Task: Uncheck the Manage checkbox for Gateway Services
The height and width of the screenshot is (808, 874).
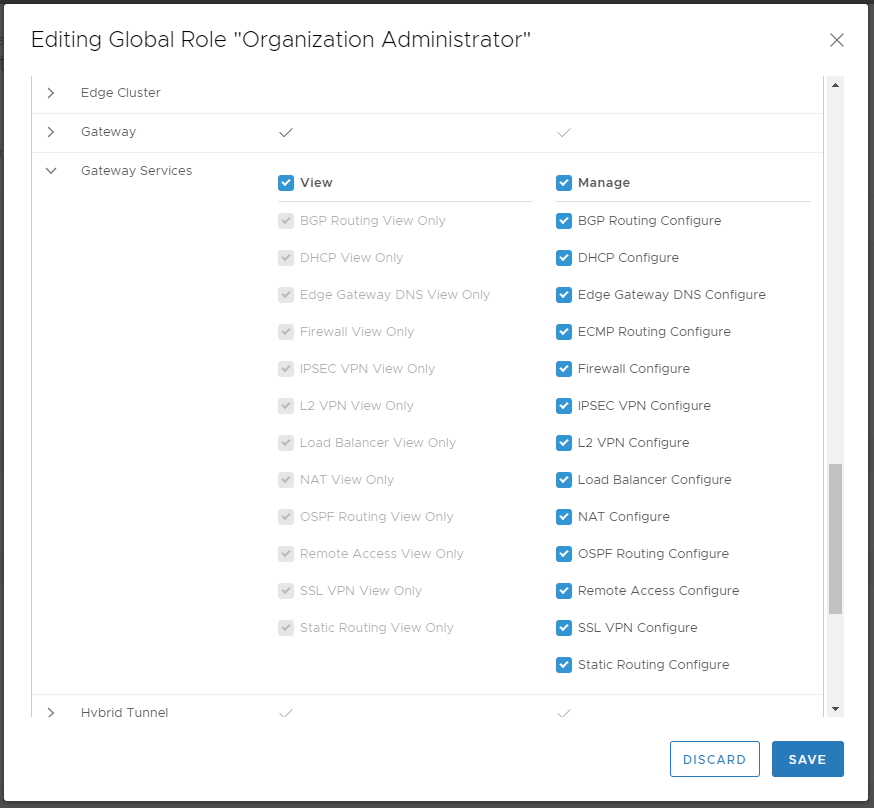Action: 564,183
